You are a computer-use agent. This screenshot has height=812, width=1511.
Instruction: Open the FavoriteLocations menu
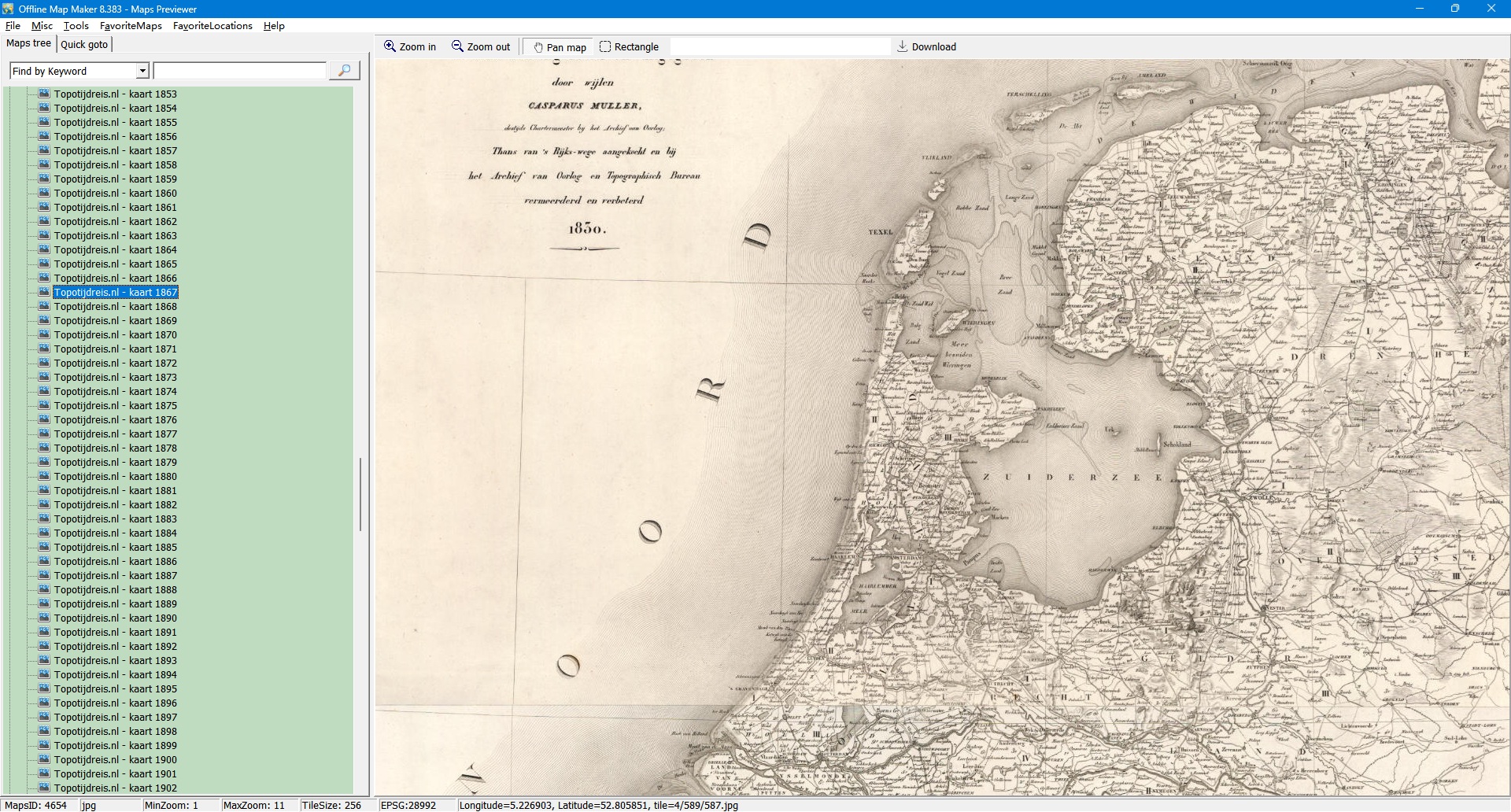tap(212, 26)
